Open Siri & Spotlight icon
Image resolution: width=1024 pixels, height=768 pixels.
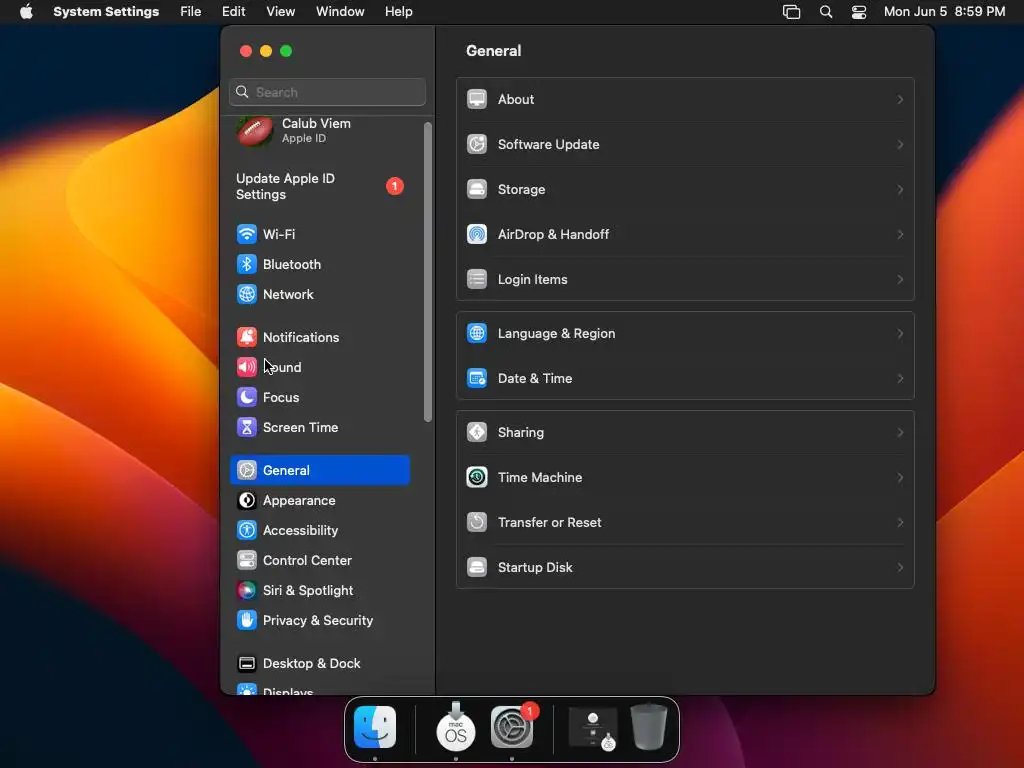point(246,590)
